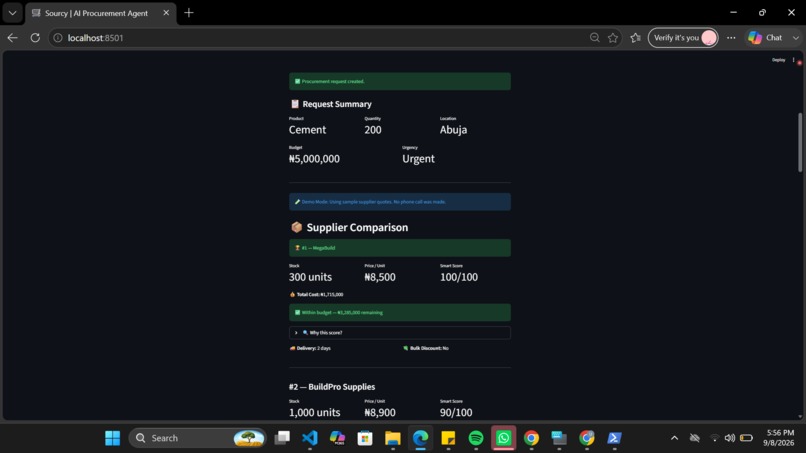Open PowerShell from the taskbar

point(614,438)
